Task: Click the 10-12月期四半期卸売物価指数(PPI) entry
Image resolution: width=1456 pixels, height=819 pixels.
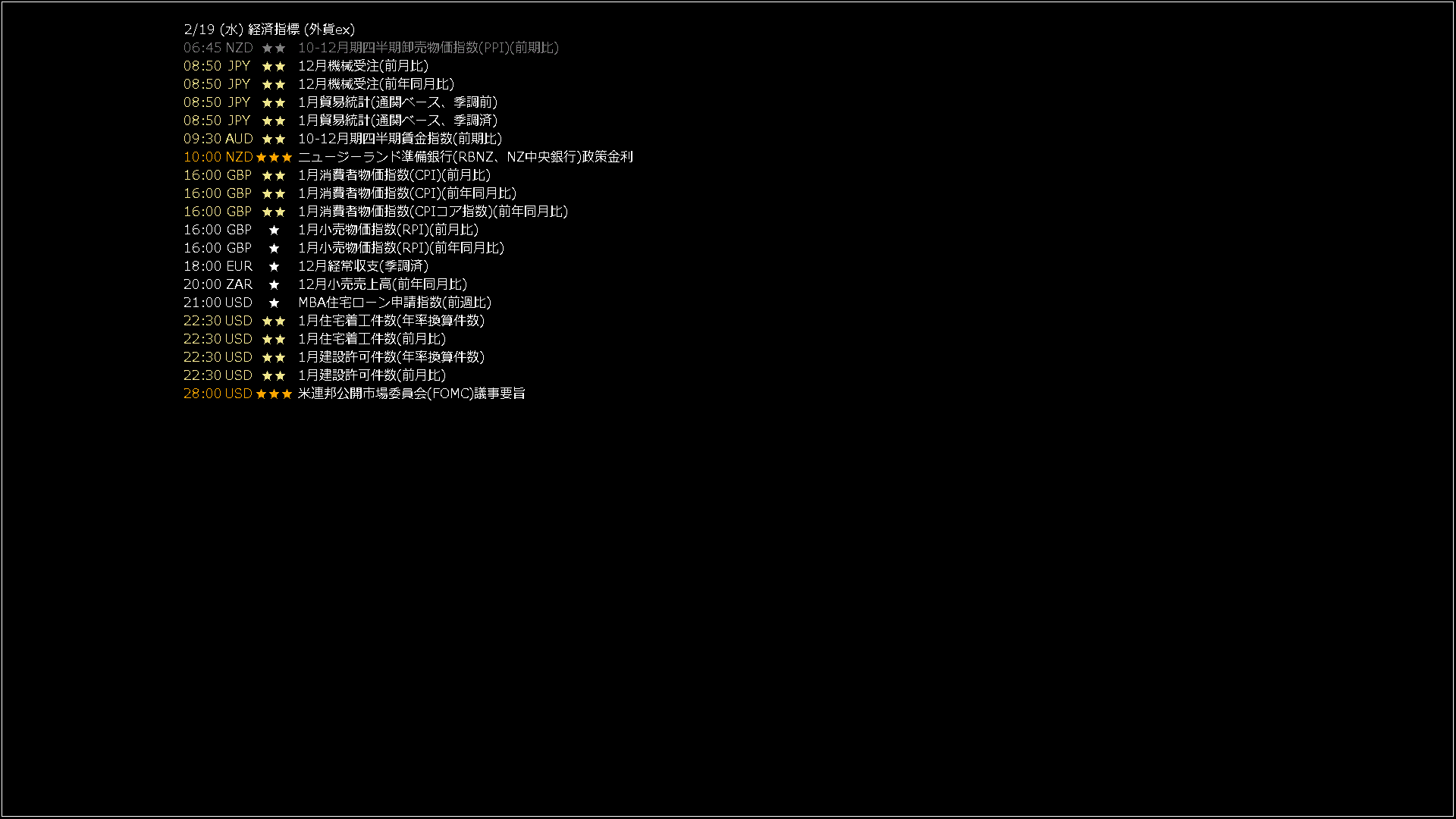Action: pyautogui.click(x=428, y=48)
